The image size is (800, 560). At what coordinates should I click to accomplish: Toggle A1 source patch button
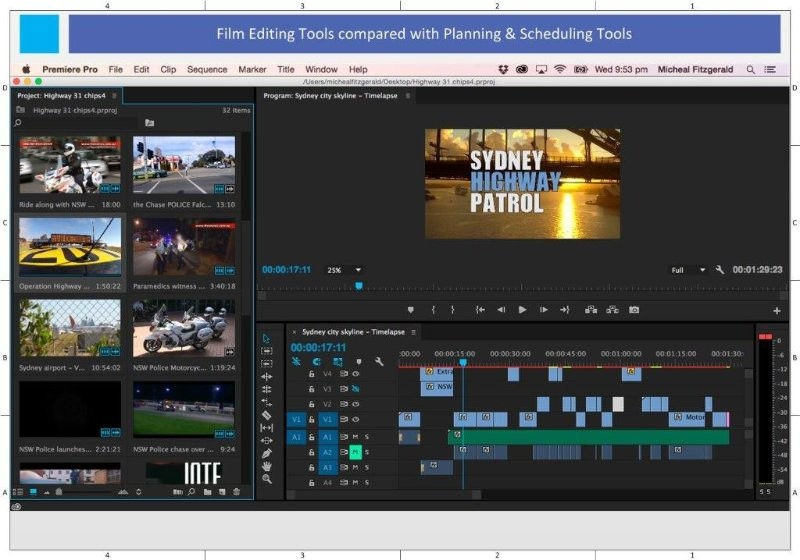click(x=296, y=437)
